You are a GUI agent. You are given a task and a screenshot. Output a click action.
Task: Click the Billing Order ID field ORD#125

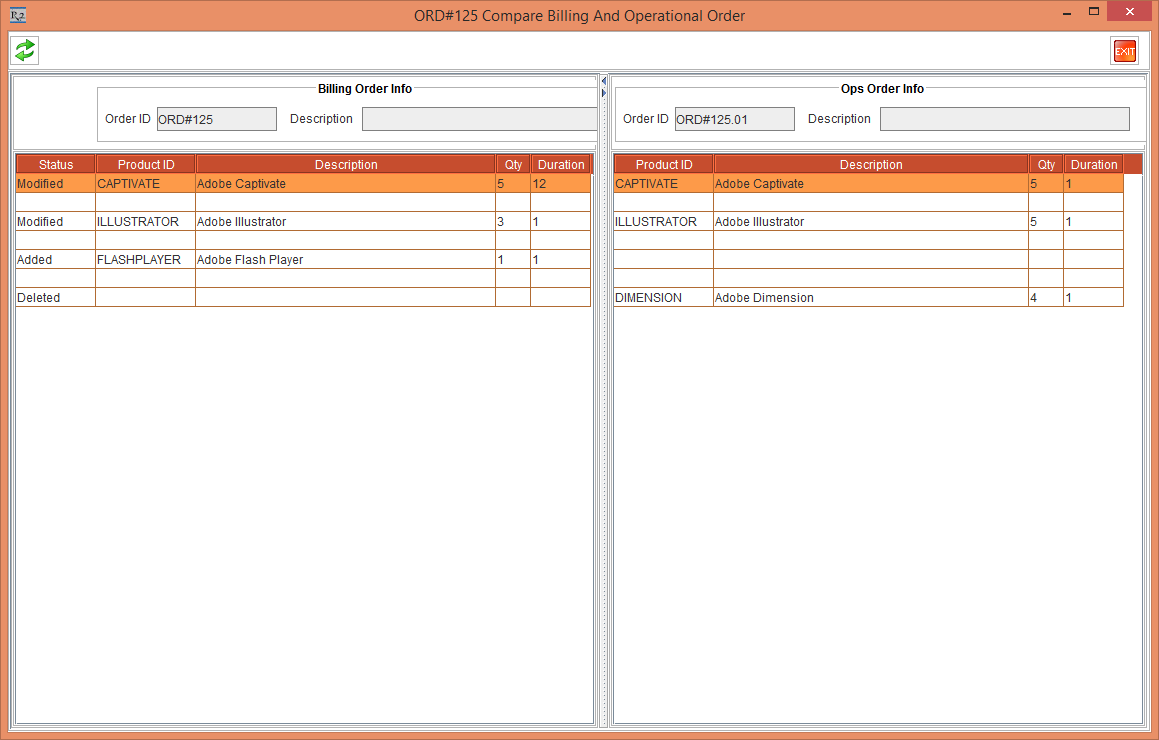coord(216,119)
